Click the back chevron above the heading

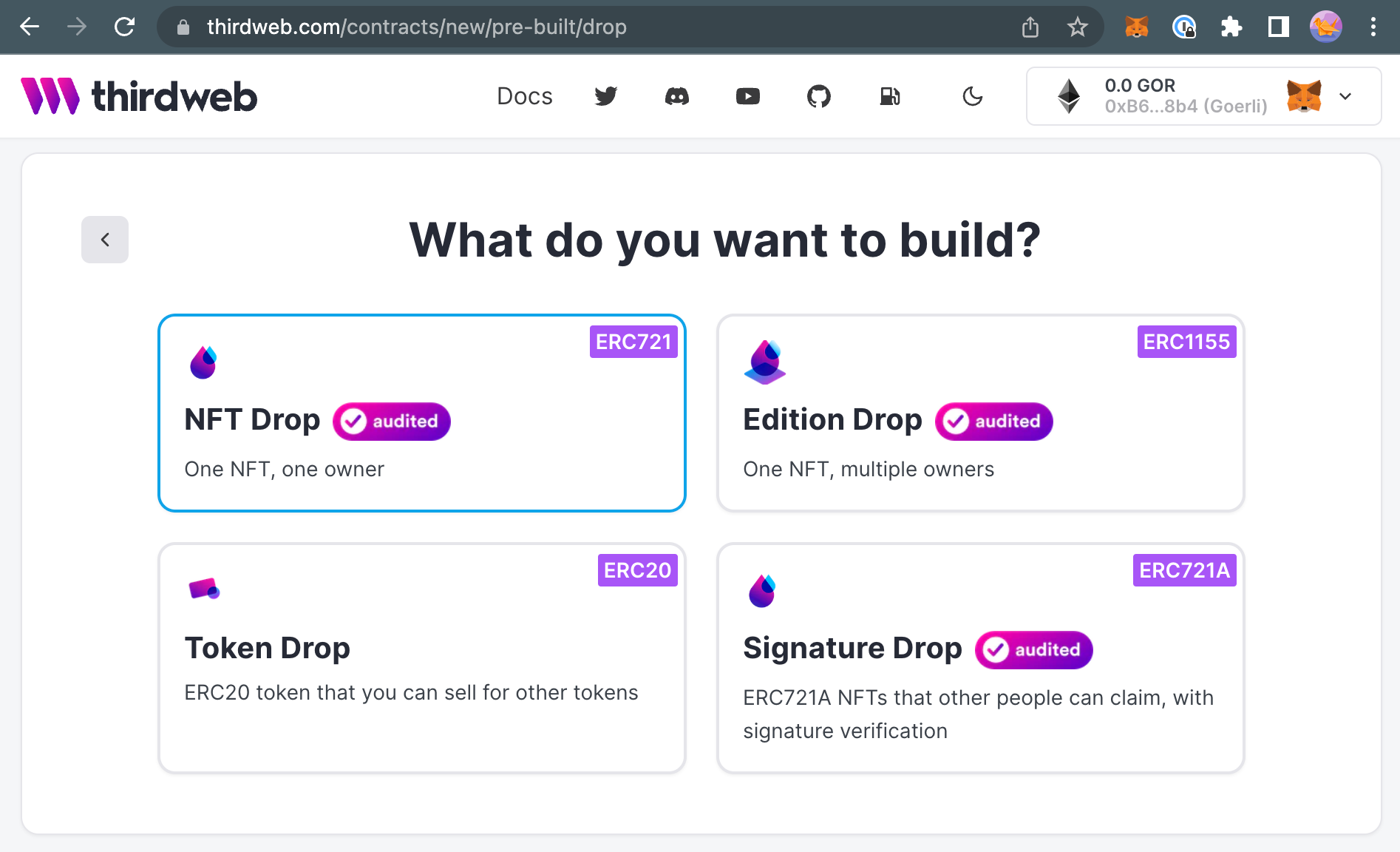104,240
